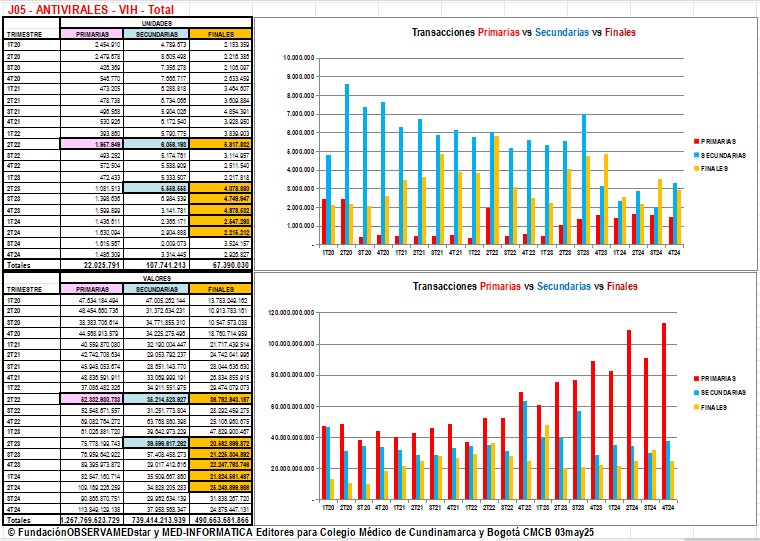760x541 pixels.
Task: Select the UNIDADES total cell 22.025.791
Action: [90, 263]
